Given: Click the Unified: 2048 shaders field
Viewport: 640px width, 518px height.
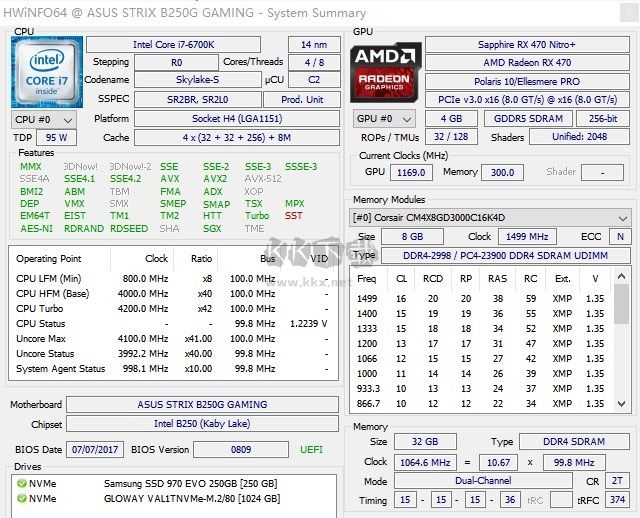Looking at the screenshot, I should (580, 137).
